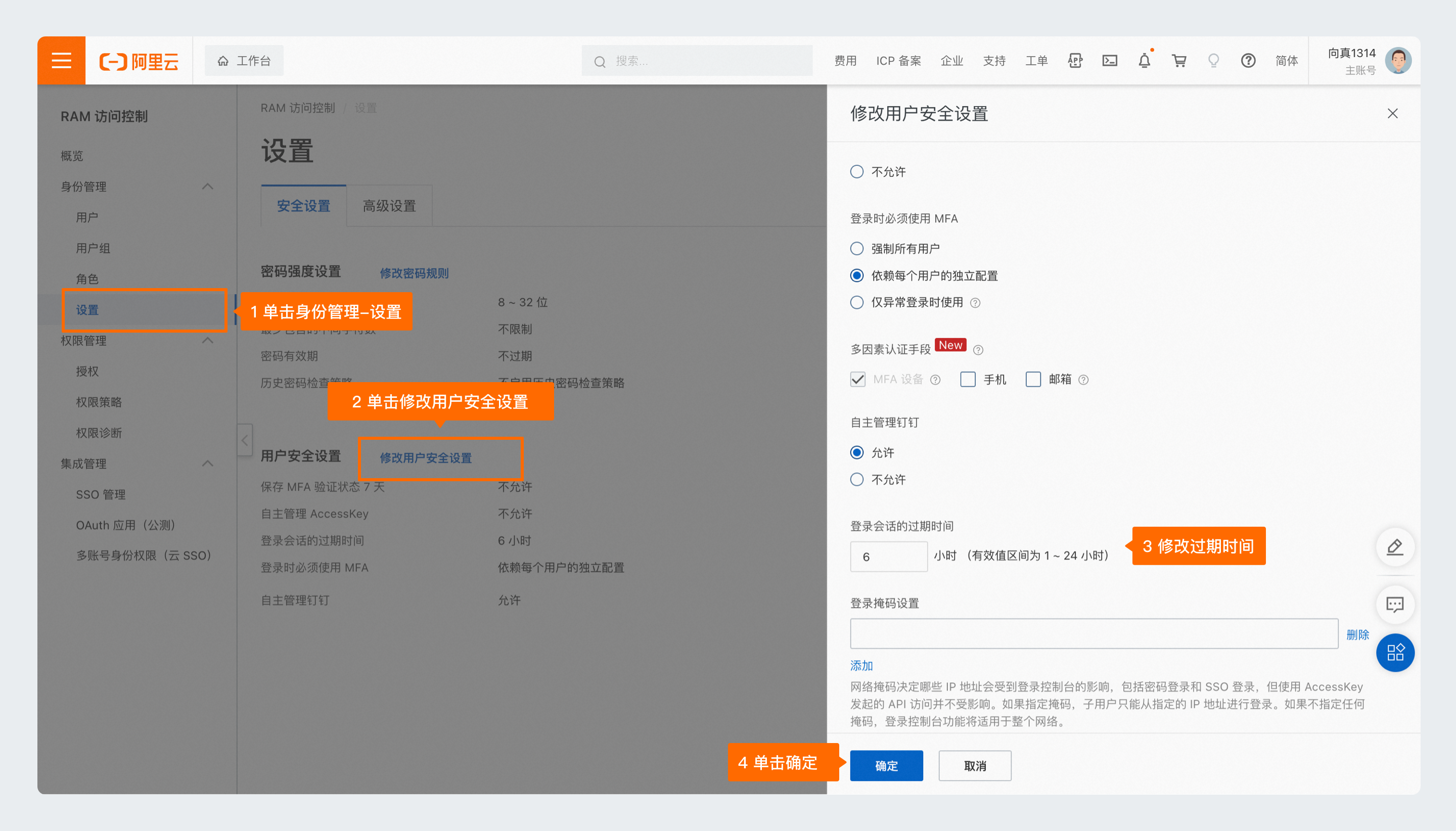Screen dimensions: 1456x831
Task: Collapse the 权限管理 sidebar section
Action: click(x=208, y=341)
